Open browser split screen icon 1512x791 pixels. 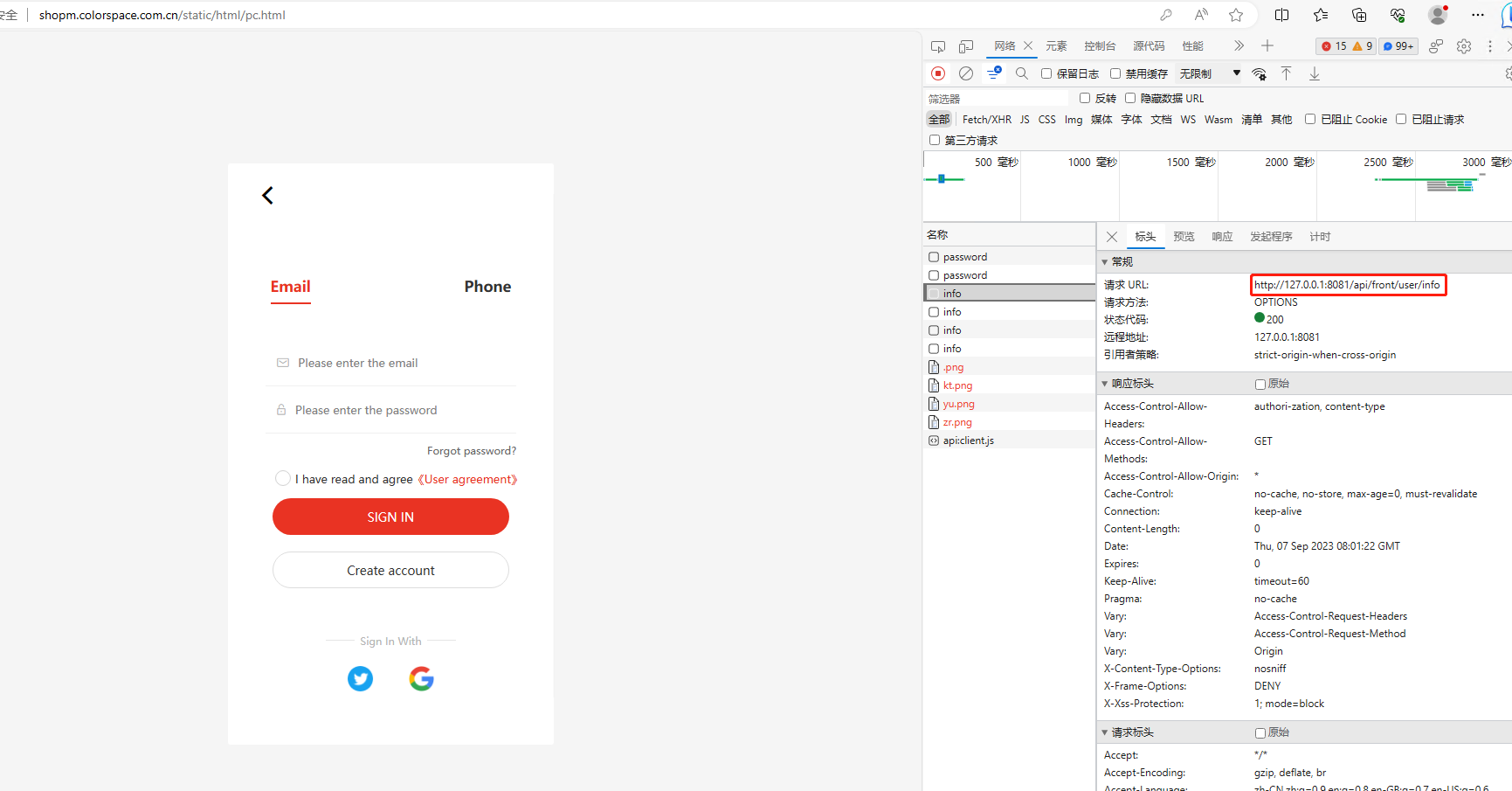click(x=1282, y=15)
